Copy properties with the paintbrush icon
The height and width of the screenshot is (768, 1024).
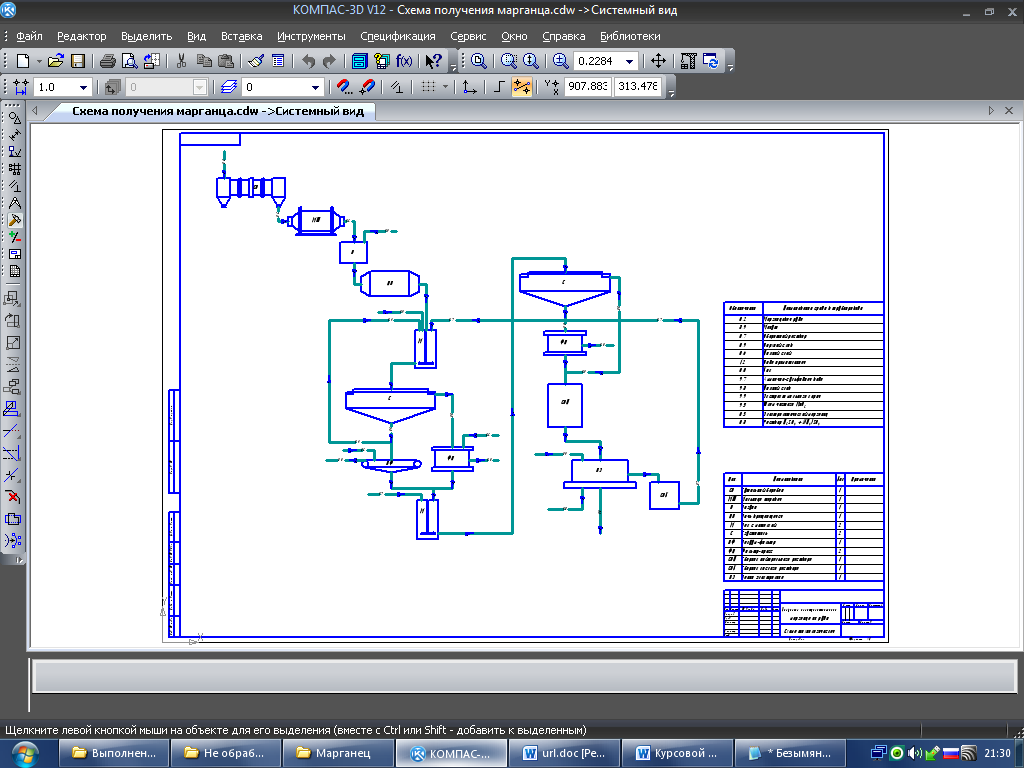tap(256, 61)
